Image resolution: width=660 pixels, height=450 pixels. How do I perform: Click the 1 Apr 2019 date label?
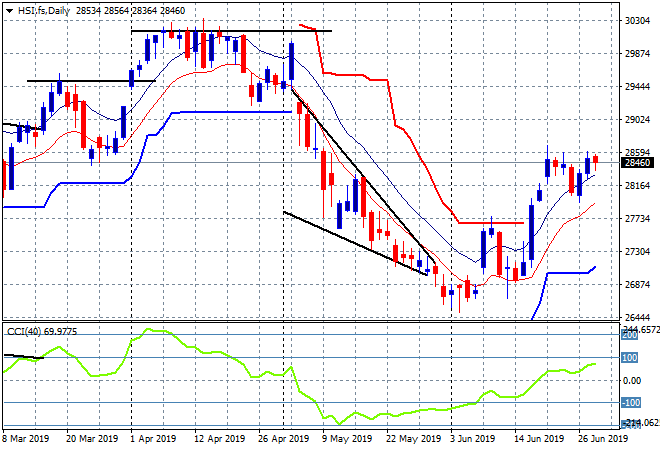coord(153,439)
